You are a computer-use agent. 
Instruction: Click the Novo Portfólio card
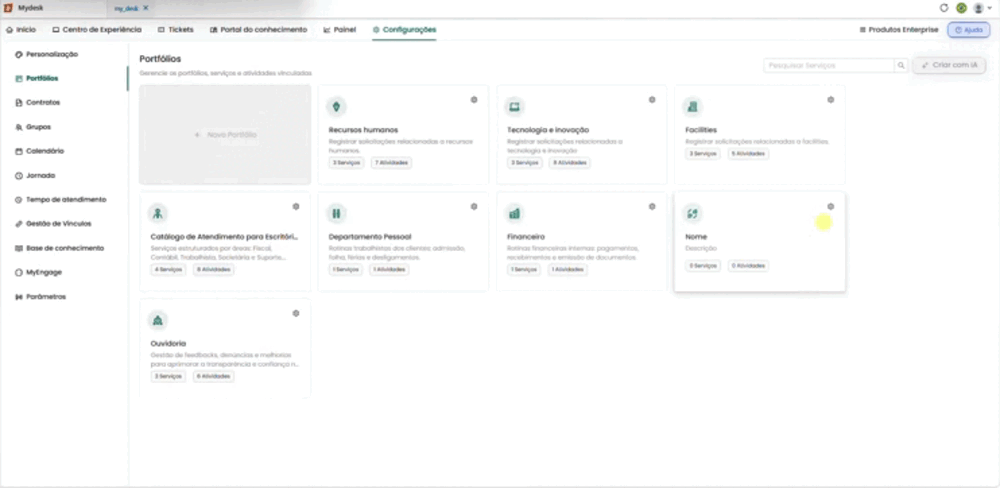click(x=225, y=135)
